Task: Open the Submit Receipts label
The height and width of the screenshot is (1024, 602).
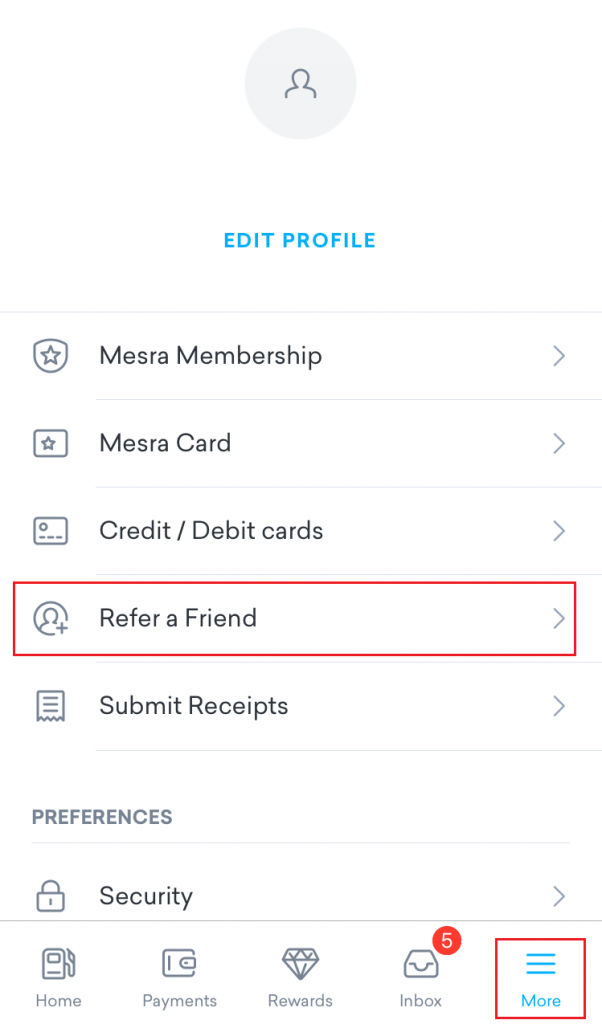Action: coord(193,706)
